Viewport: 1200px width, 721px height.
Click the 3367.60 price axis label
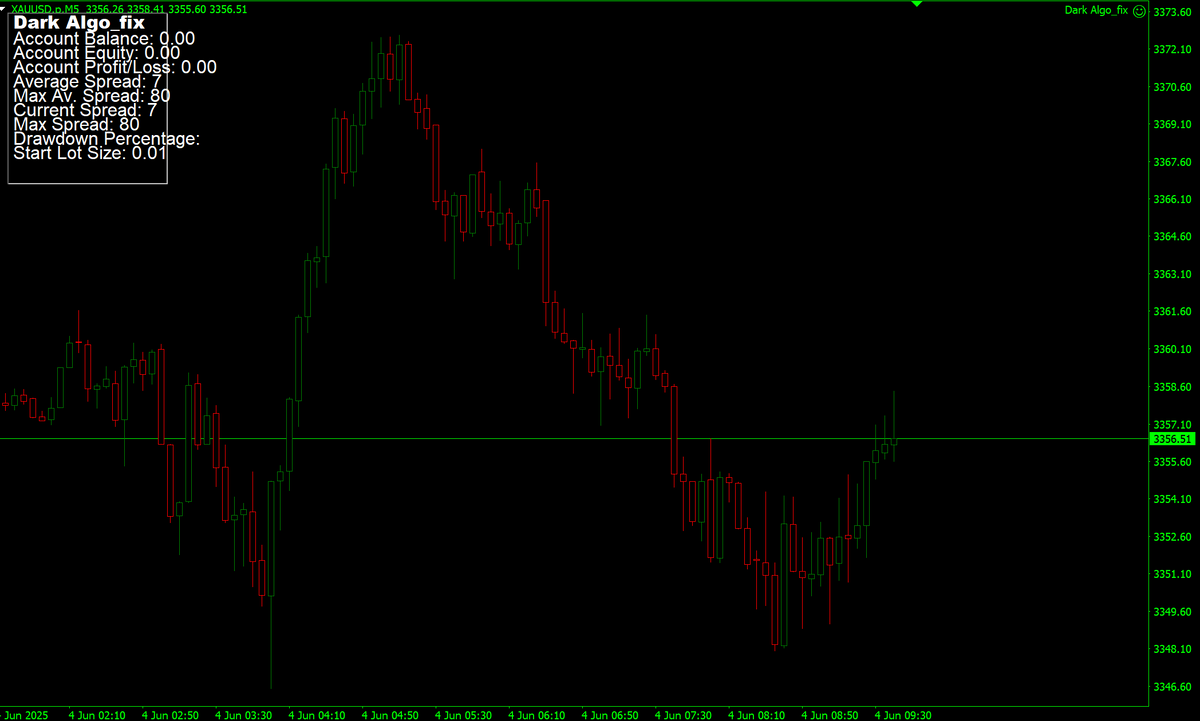tap(1172, 162)
